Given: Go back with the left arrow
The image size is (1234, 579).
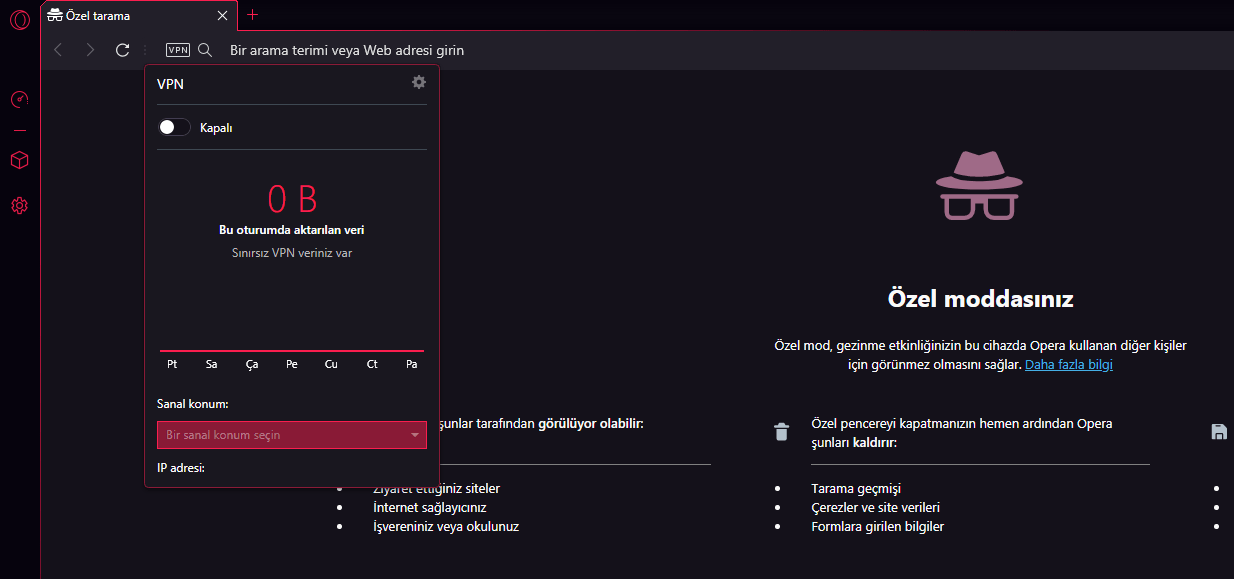Looking at the screenshot, I should (x=58, y=50).
